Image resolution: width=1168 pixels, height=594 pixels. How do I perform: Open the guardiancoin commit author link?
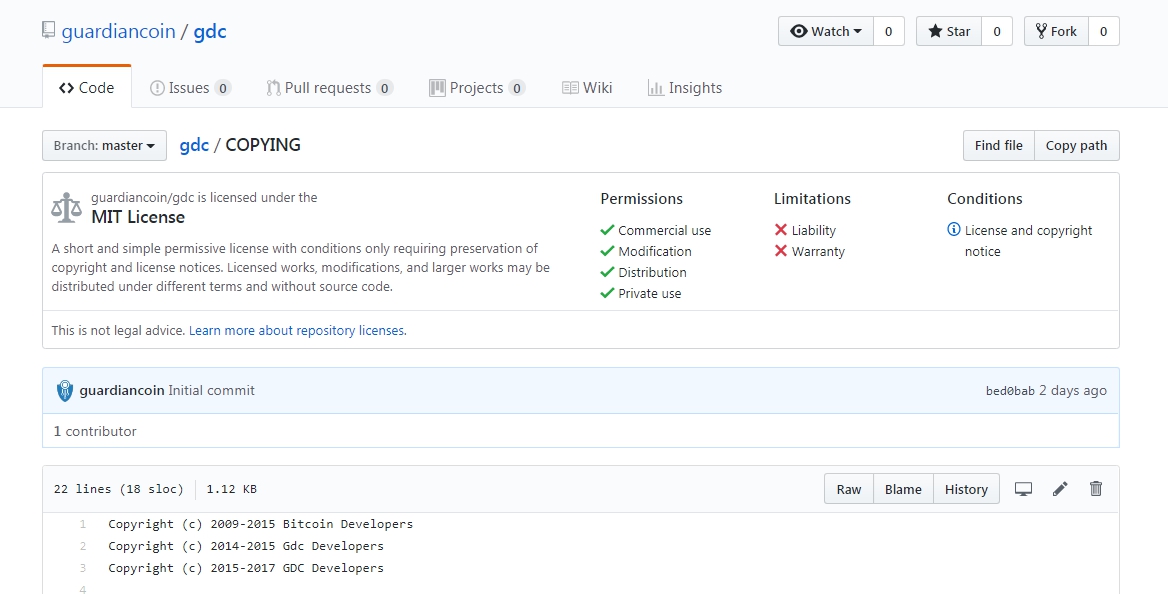(x=121, y=391)
